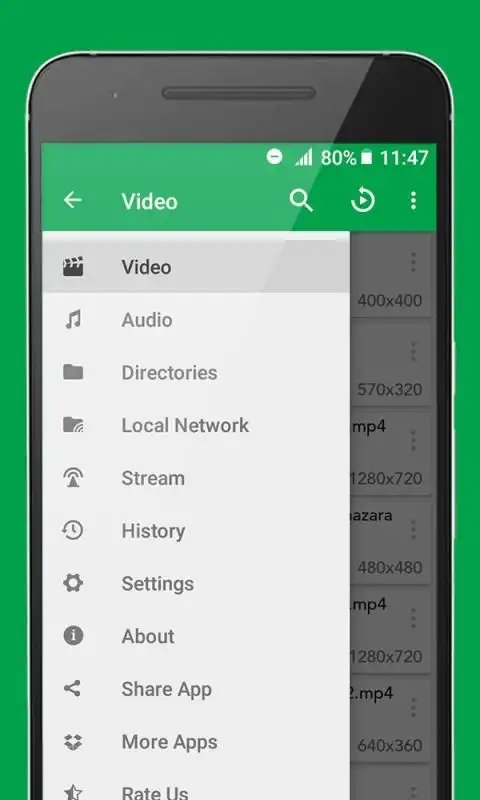Open Stream from the drawer
Viewport: 480px width, 800px height.
[196, 478]
